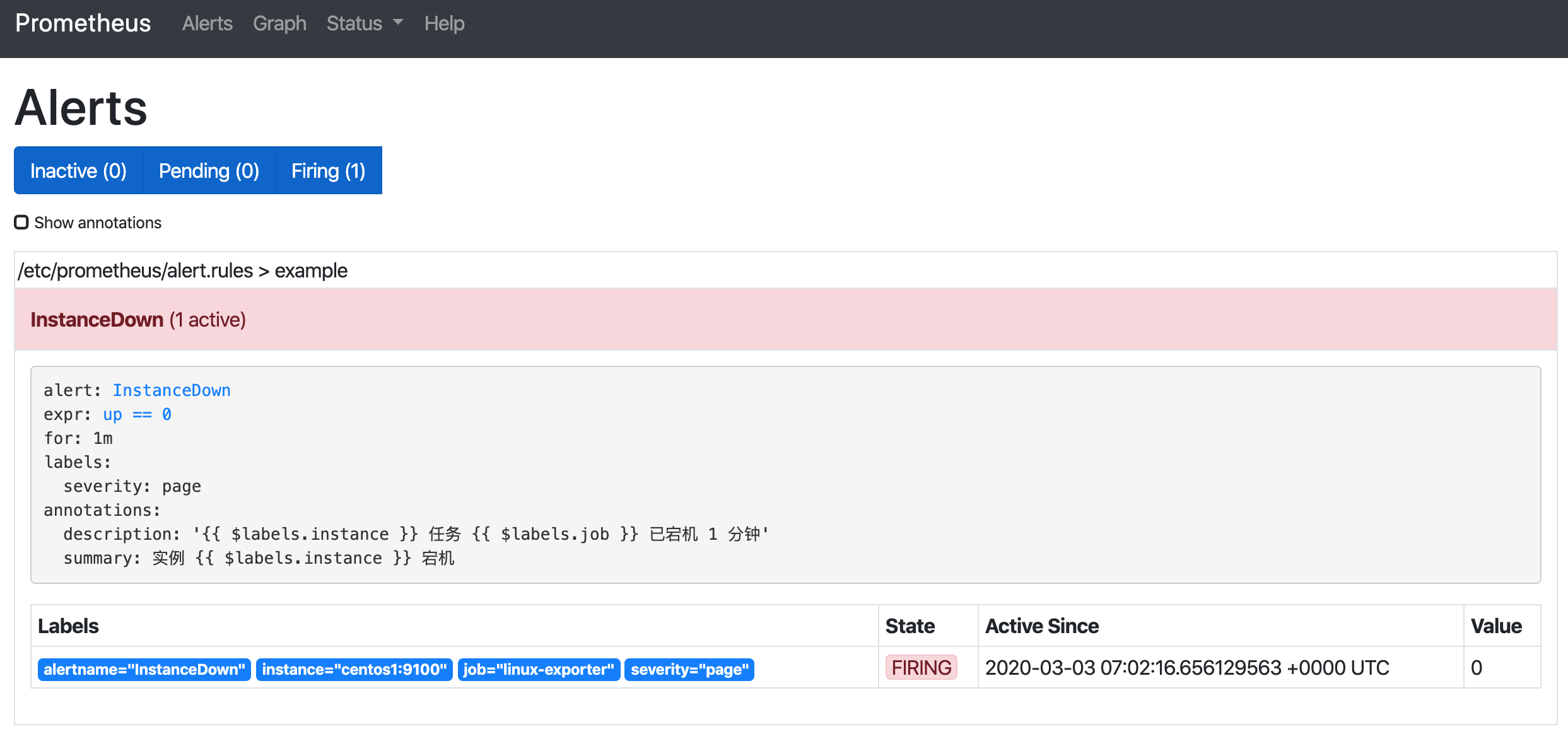Expand the Status dropdown menu

354,23
